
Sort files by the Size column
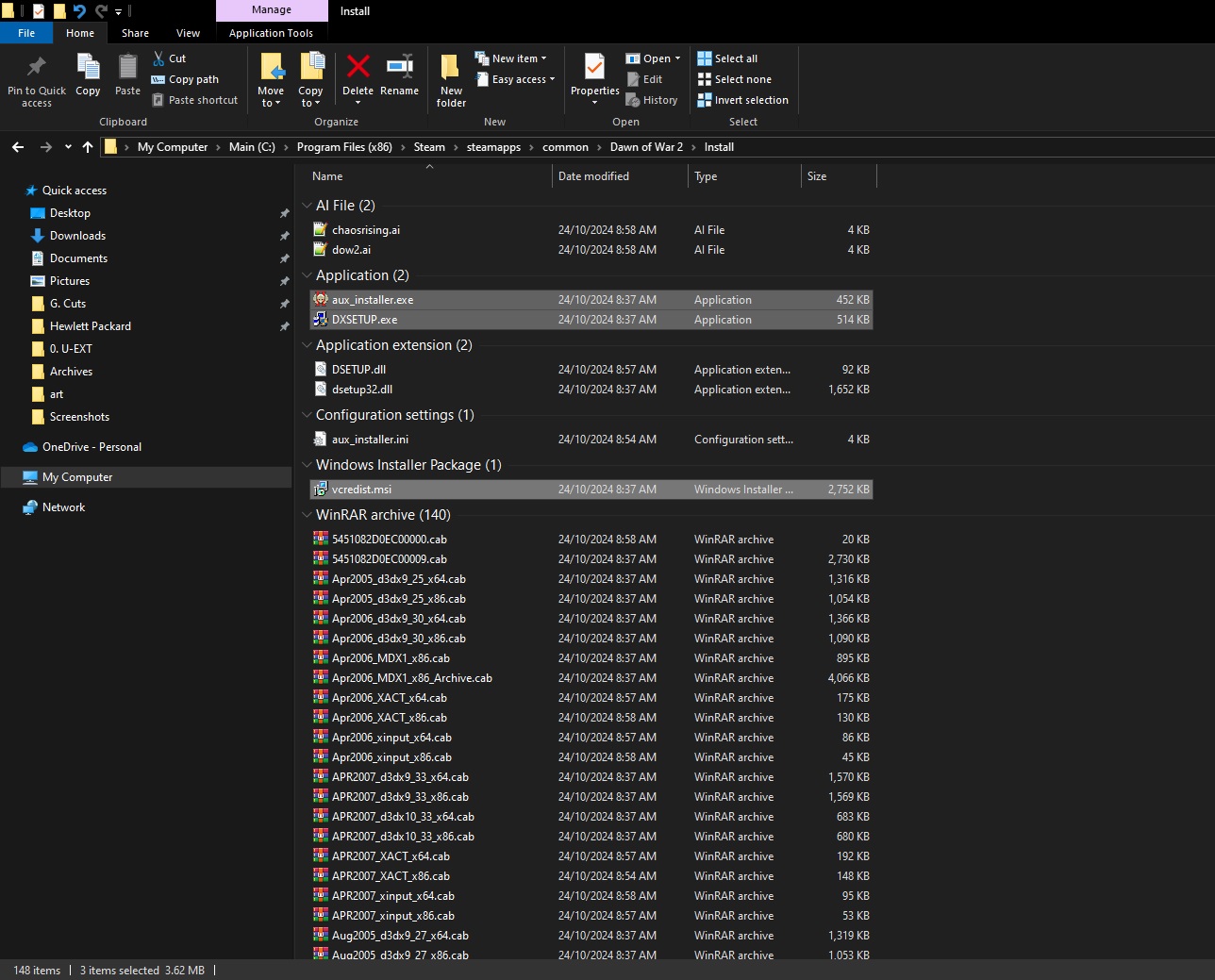(x=839, y=176)
